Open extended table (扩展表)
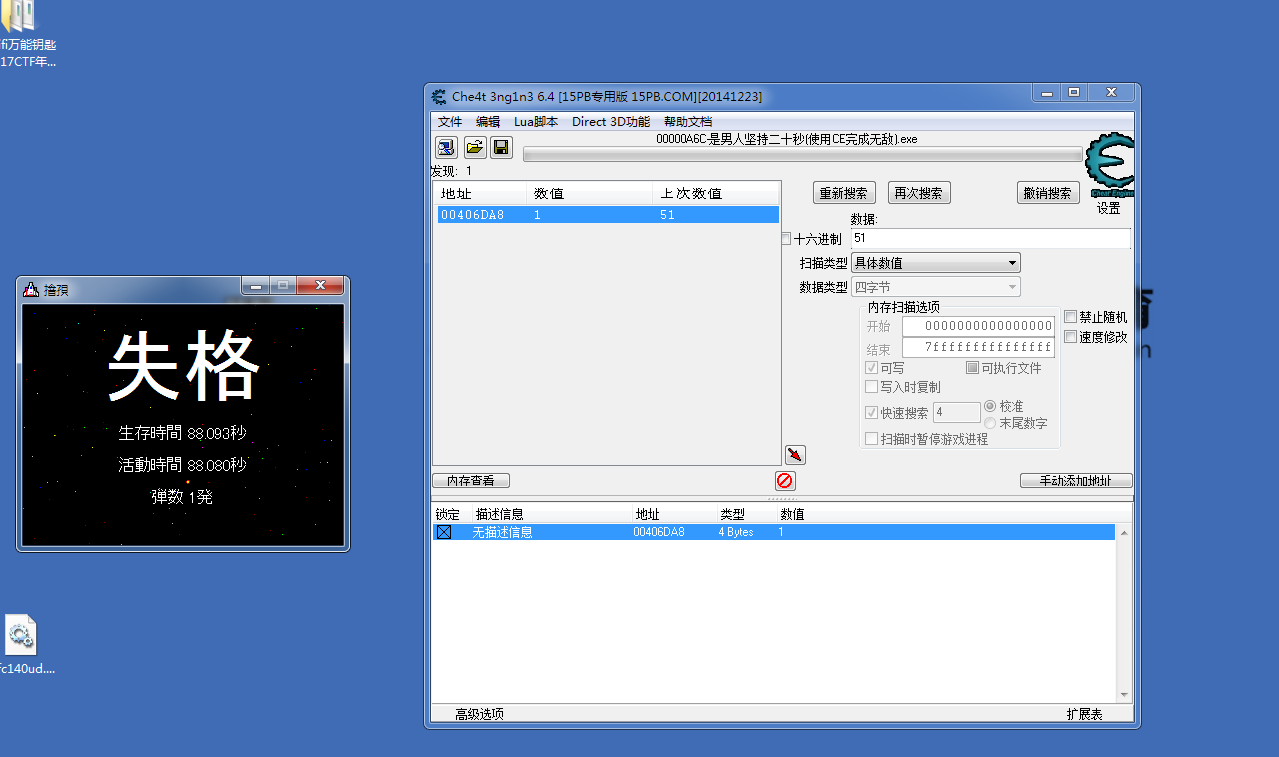The width and height of the screenshot is (1279, 757). pyautogui.click(x=1085, y=714)
